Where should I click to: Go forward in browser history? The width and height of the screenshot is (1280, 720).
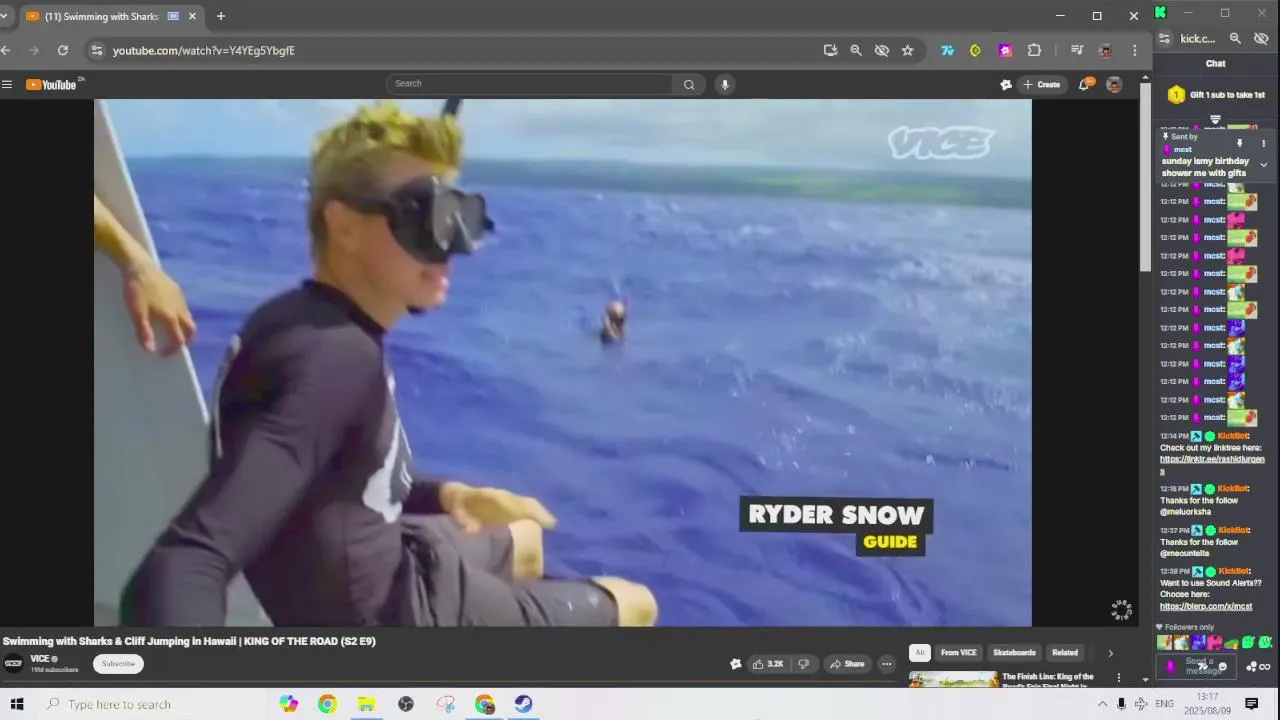tap(34, 50)
